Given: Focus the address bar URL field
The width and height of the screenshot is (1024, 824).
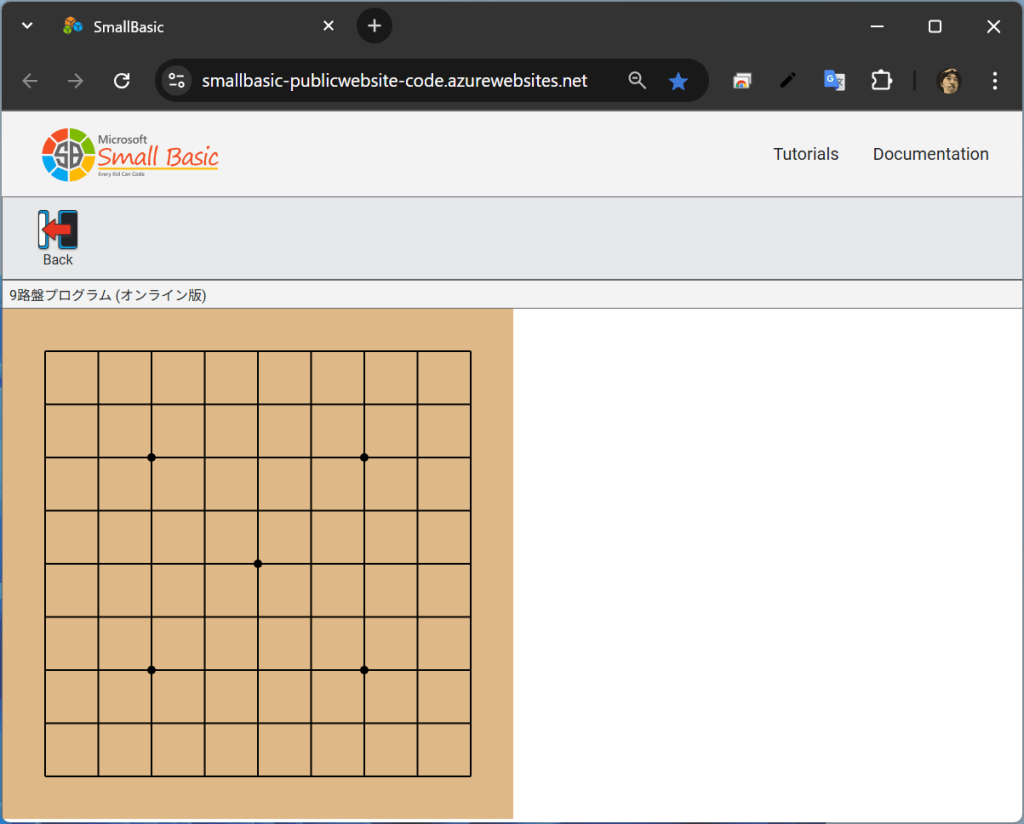Looking at the screenshot, I should [x=395, y=81].
